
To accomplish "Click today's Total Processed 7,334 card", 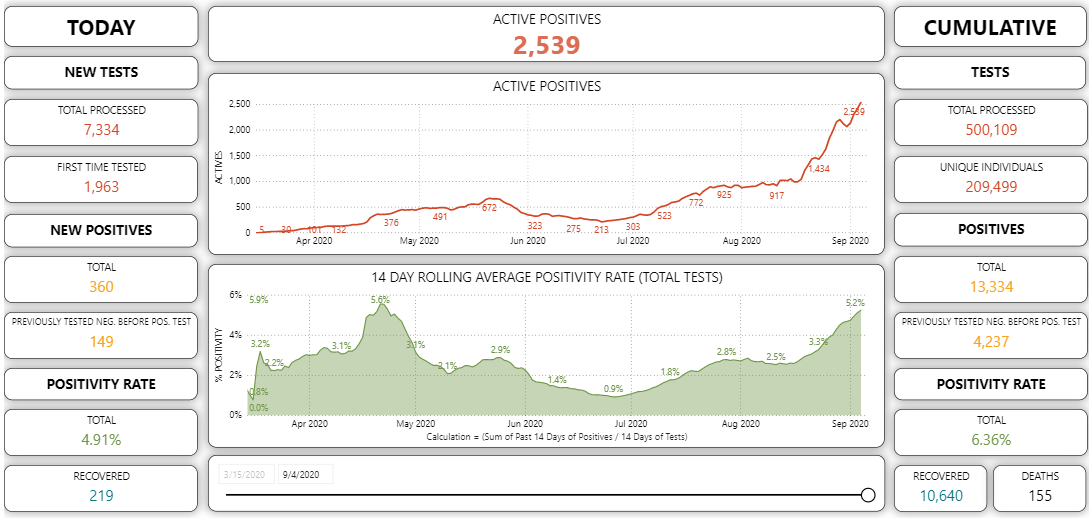I will click(101, 121).
